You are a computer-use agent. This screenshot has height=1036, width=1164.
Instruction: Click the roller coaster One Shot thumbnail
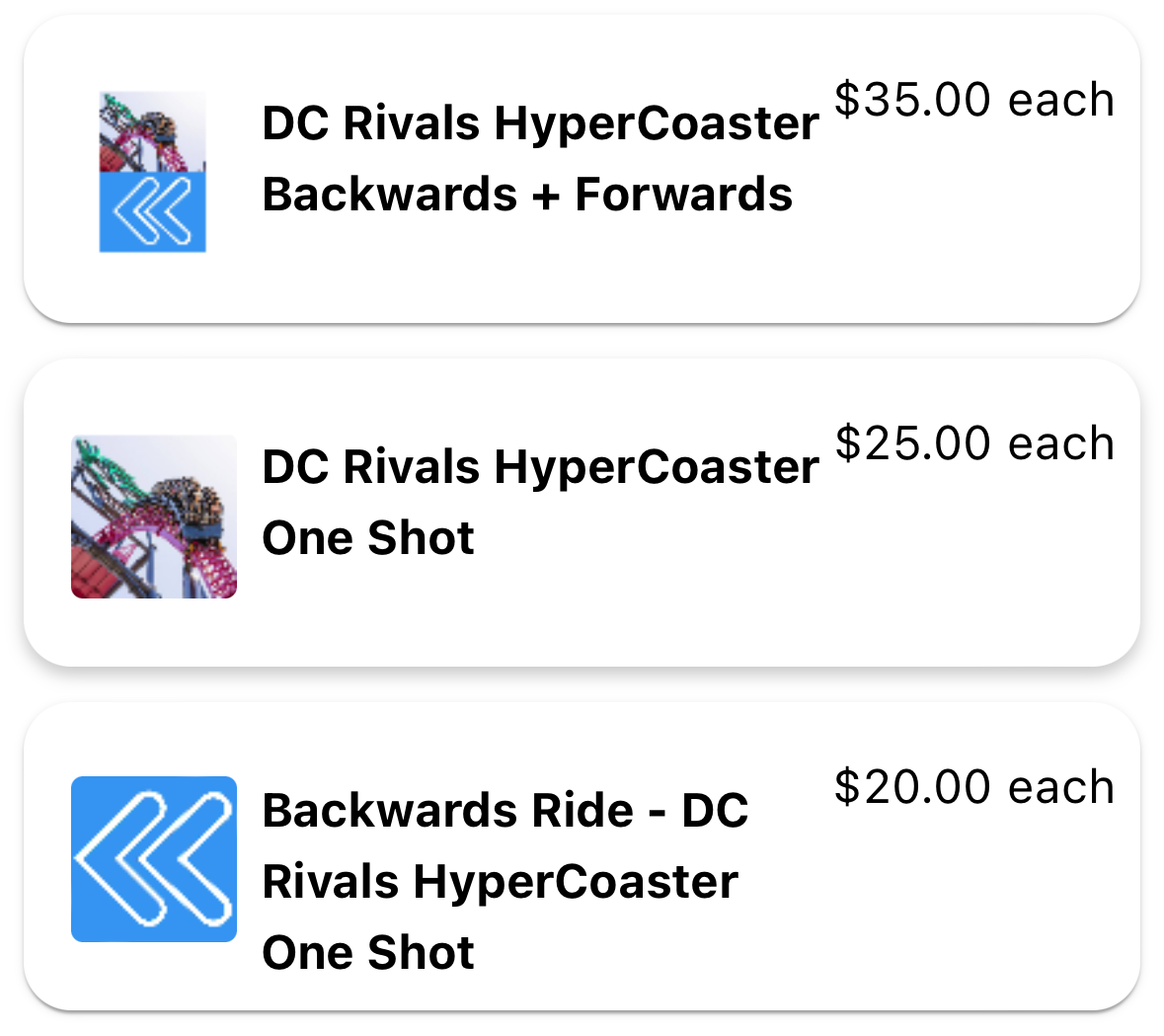[154, 517]
